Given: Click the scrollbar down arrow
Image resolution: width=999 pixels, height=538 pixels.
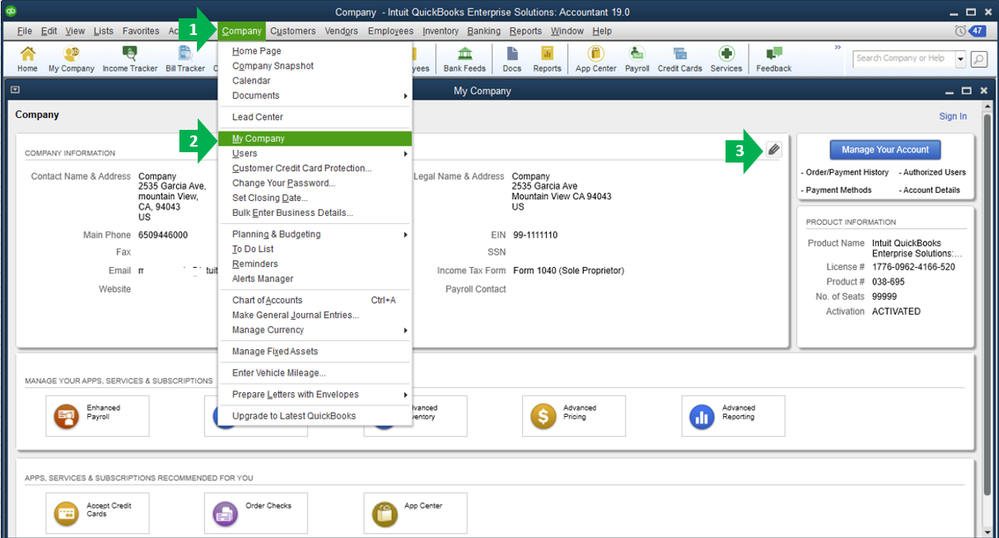Looking at the screenshot, I should click(x=988, y=532).
